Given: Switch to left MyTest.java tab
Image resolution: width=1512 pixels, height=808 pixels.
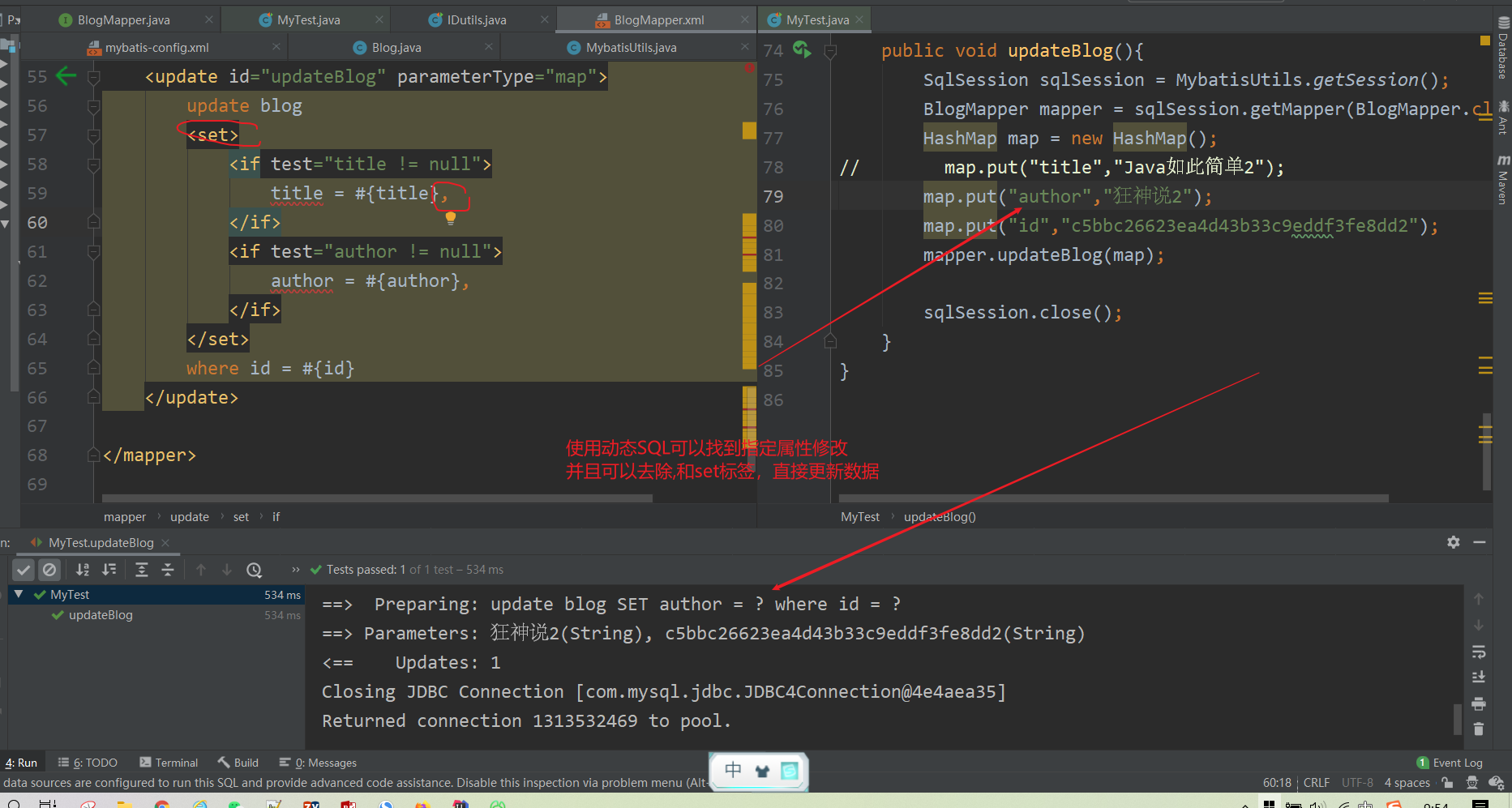Looking at the screenshot, I should [x=308, y=19].
